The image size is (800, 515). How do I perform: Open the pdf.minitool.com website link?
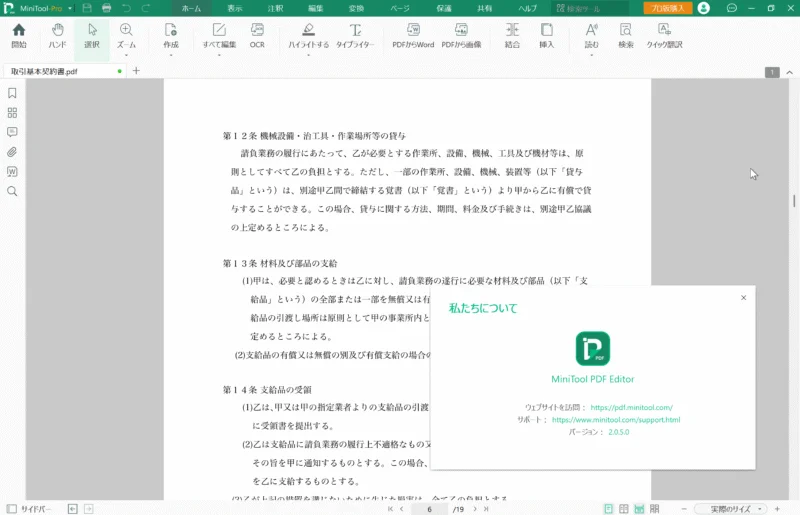pyautogui.click(x=631, y=407)
